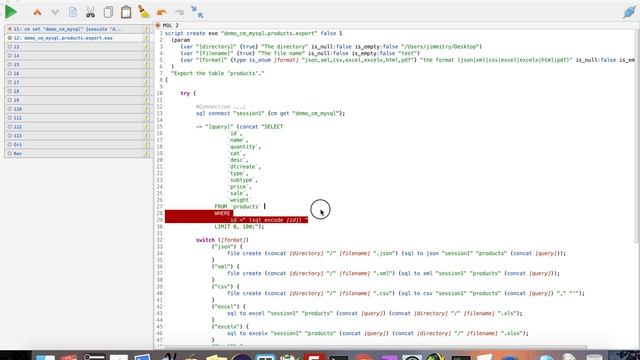Open the i1 cm set demo_cm_mysql entry
This screenshot has height=360, width=640.
tap(78, 29)
